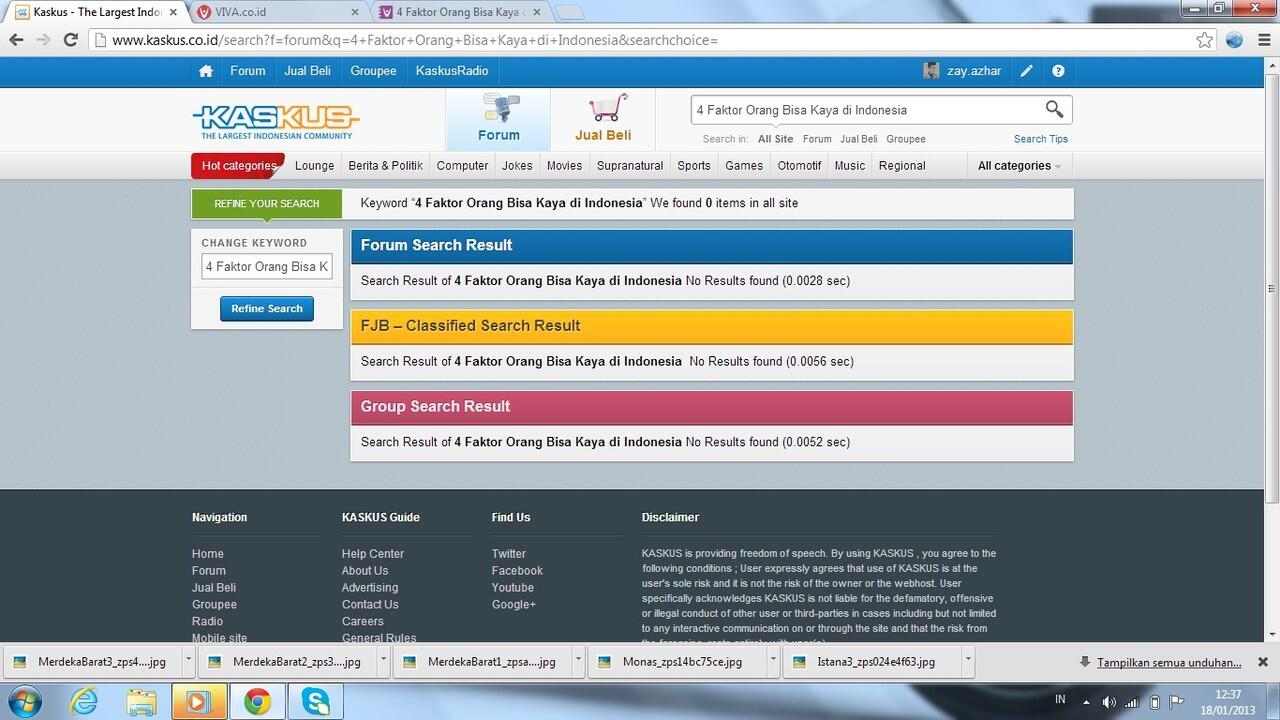Click the pencil compose icon in top bar

pyautogui.click(x=1026, y=71)
